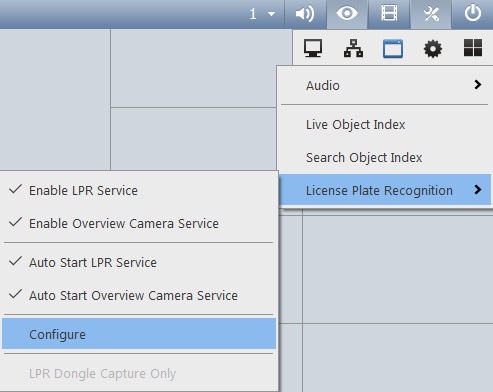Select the network topology icon
Screen dimensions: 493x392
point(353,49)
